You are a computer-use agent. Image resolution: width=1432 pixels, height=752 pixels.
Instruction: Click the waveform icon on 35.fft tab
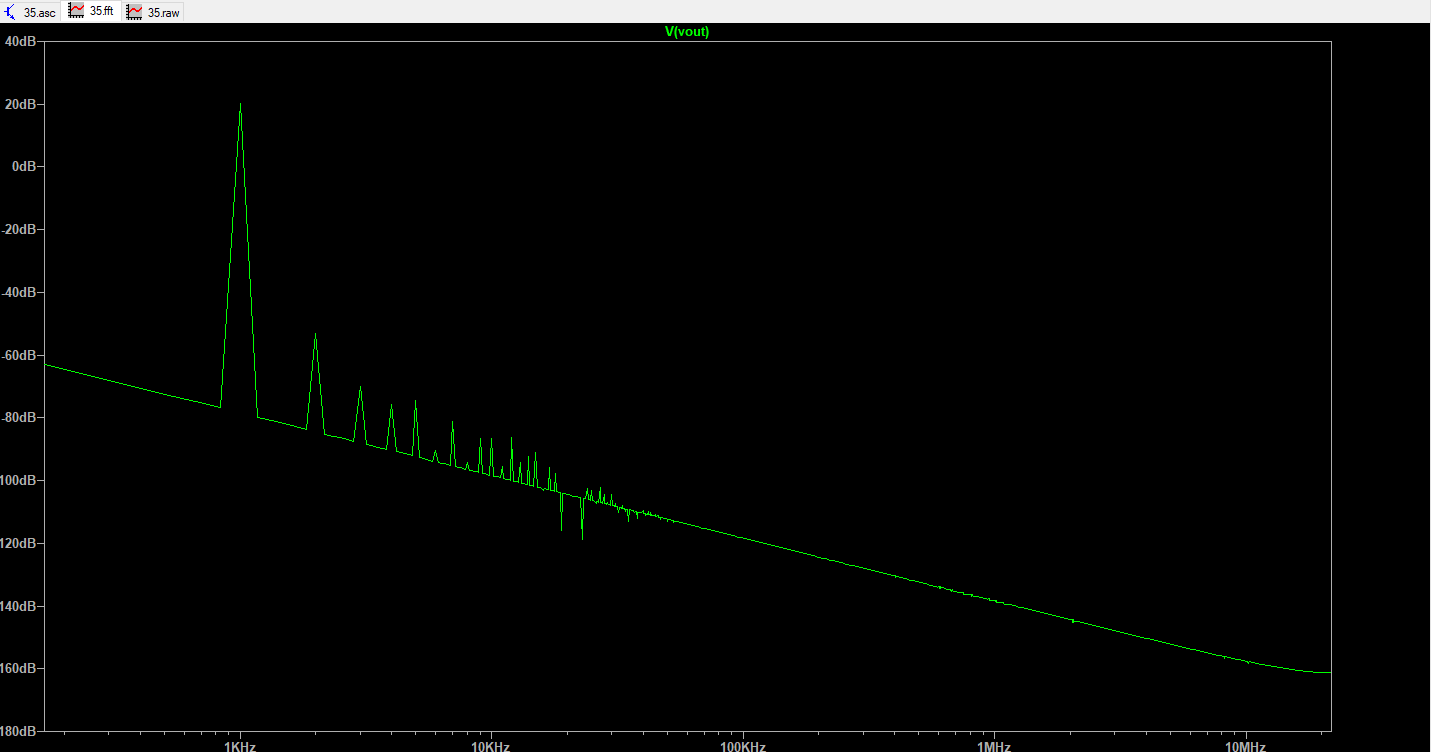76,11
